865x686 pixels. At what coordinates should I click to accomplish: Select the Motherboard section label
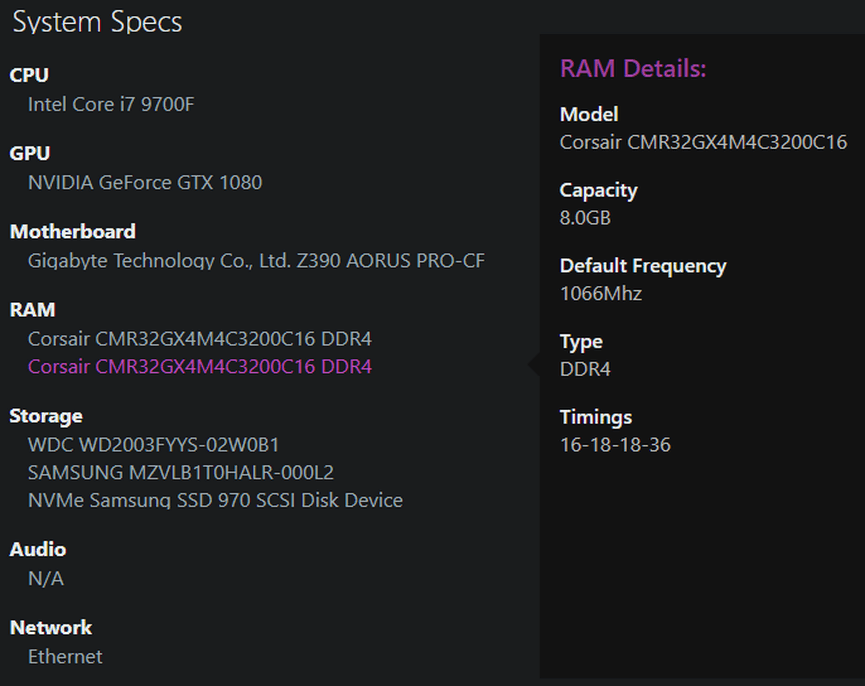tap(73, 232)
